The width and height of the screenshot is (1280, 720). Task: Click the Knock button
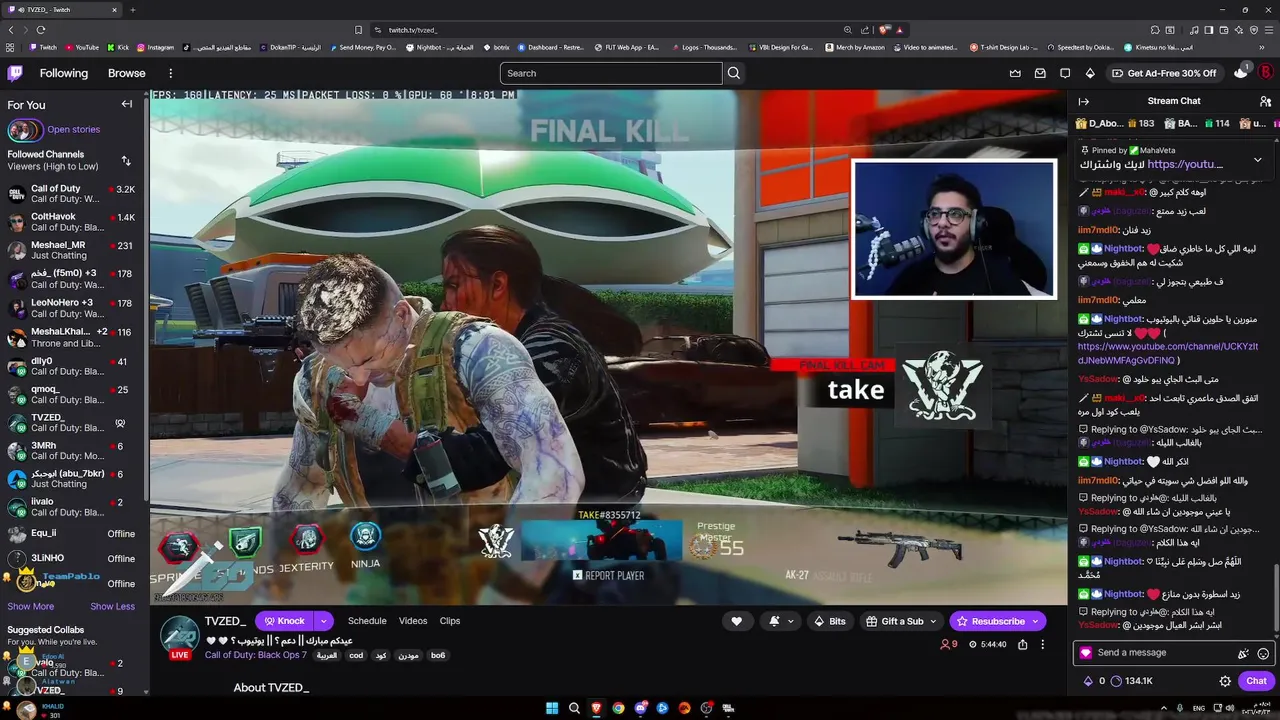(283, 621)
